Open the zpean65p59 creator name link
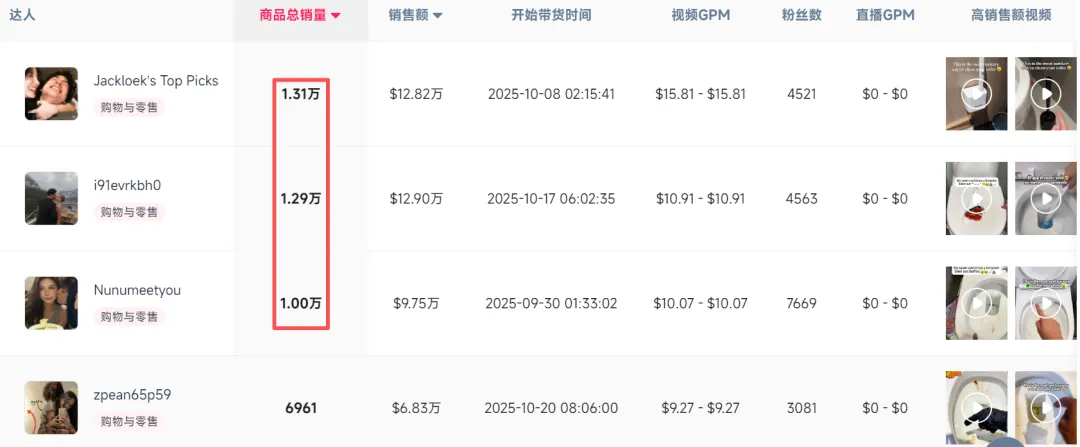The height and width of the screenshot is (447, 1080). [132, 395]
